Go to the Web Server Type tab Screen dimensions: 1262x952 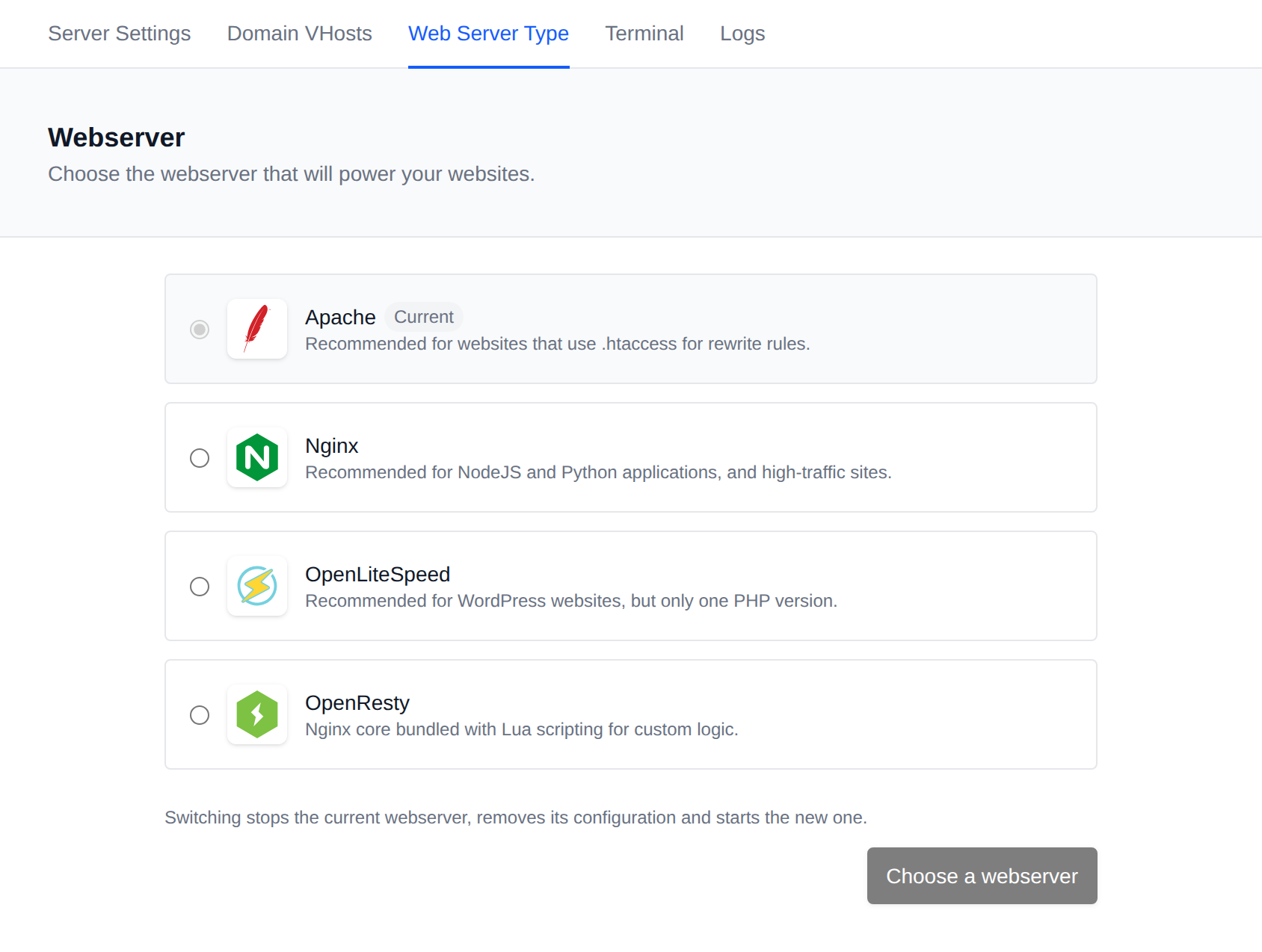coord(489,34)
